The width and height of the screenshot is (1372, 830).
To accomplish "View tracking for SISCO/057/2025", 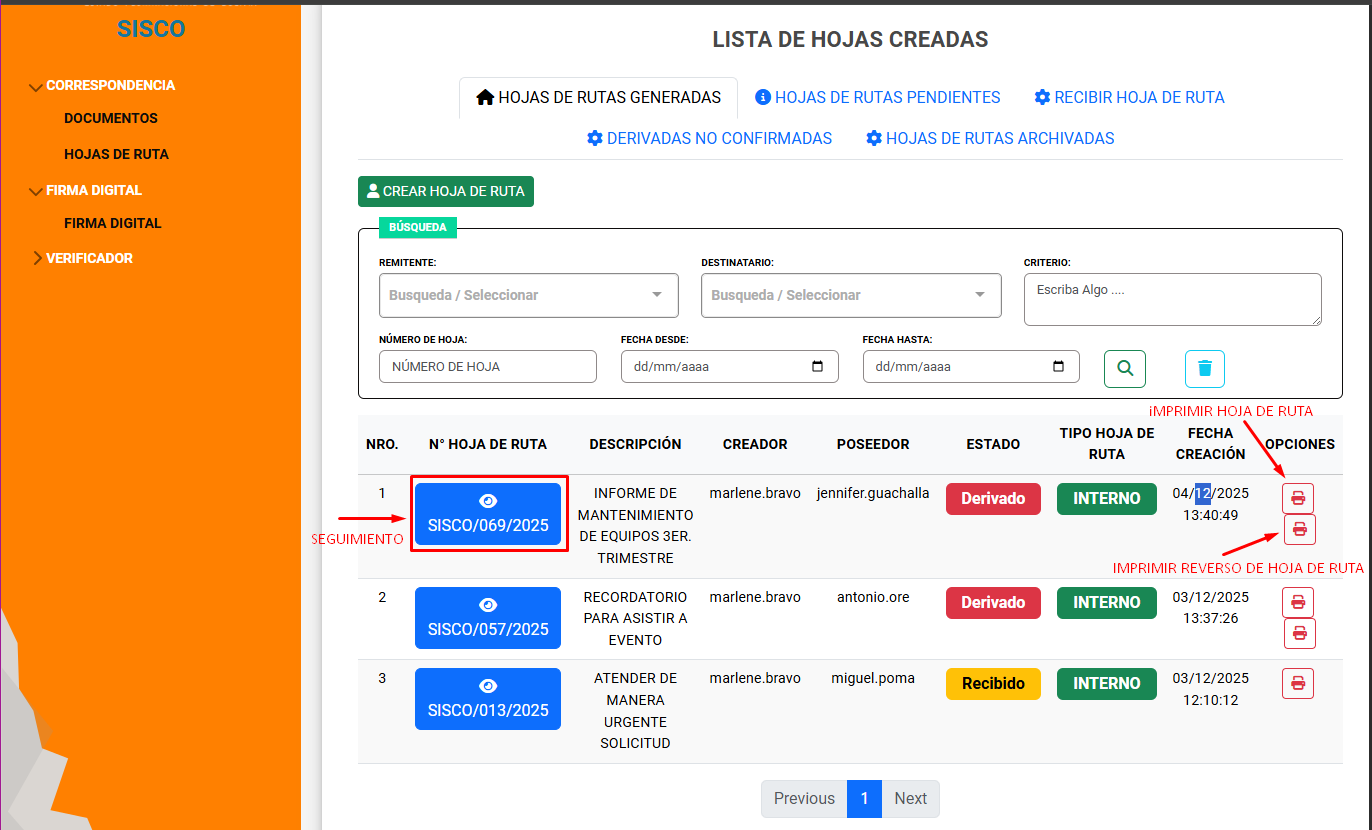I will click(x=488, y=617).
